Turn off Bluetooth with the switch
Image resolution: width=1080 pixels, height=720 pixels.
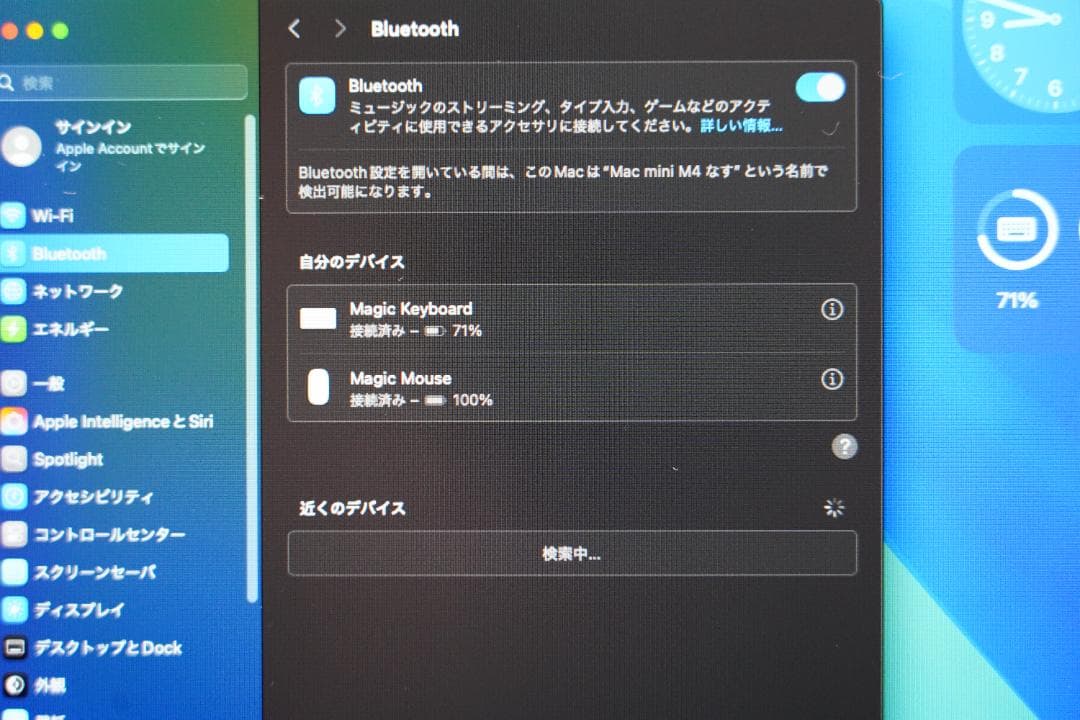pyautogui.click(x=819, y=88)
